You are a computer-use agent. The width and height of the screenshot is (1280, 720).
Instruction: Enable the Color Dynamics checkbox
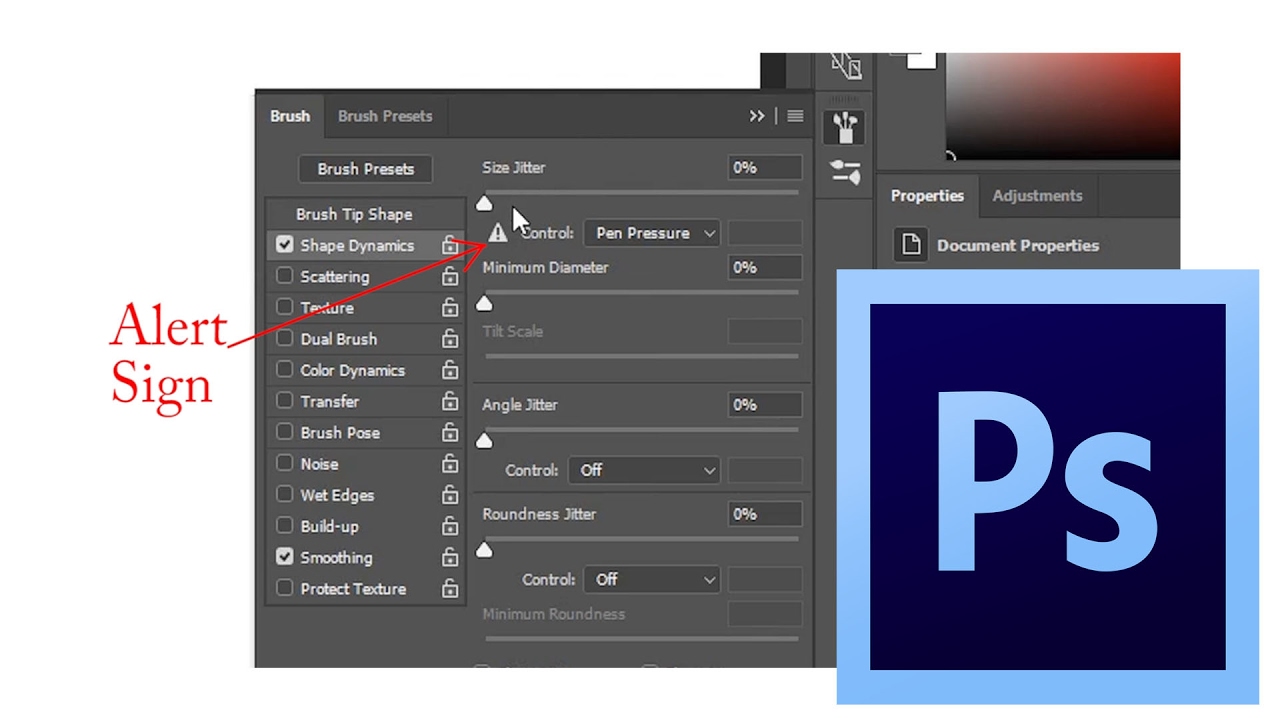pos(285,370)
